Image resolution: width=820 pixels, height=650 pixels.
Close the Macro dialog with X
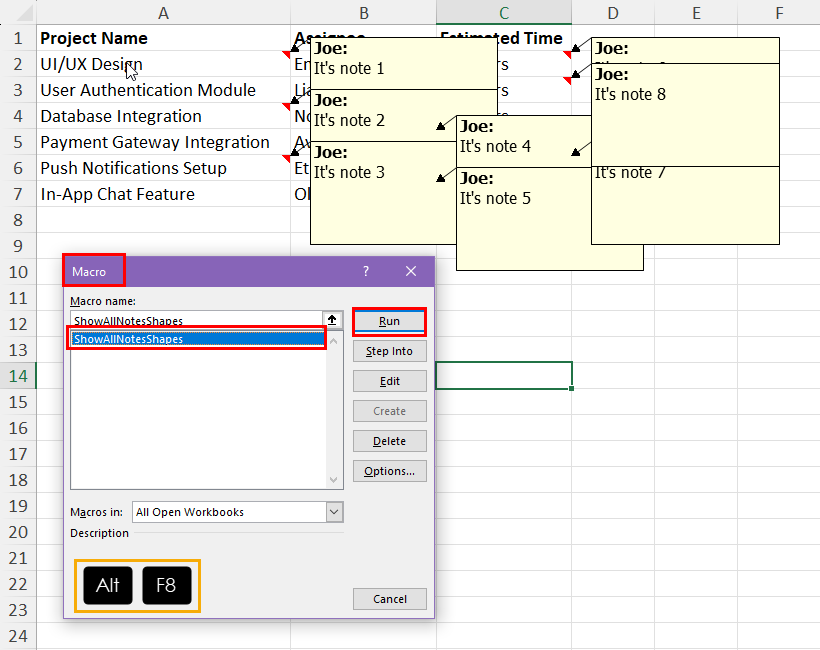pos(411,271)
